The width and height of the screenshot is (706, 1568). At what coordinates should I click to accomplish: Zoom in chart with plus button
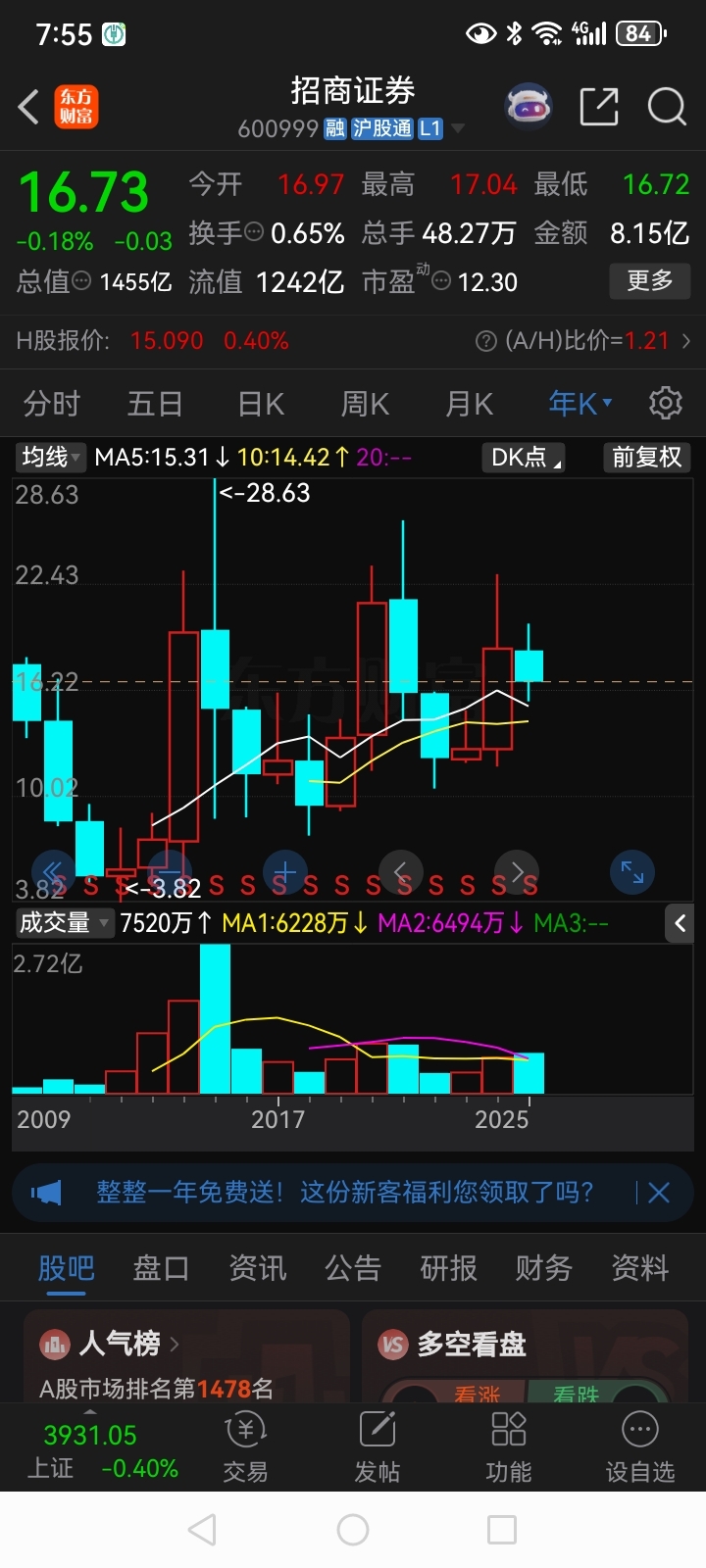(x=285, y=871)
